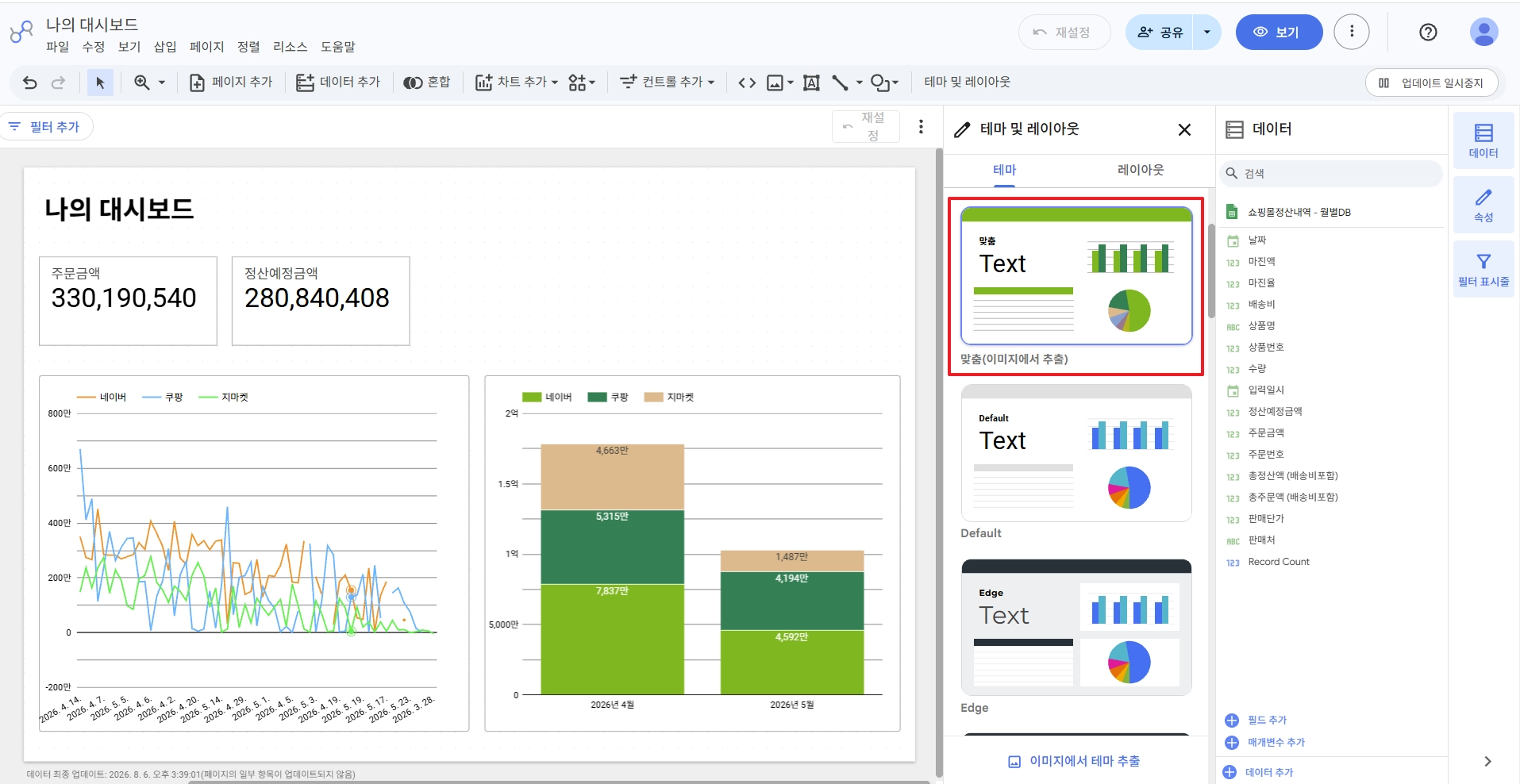This screenshot has width=1520, height=784.
Task: Open the community visualizations dropdown arrow
Action: pyautogui.click(x=592, y=83)
